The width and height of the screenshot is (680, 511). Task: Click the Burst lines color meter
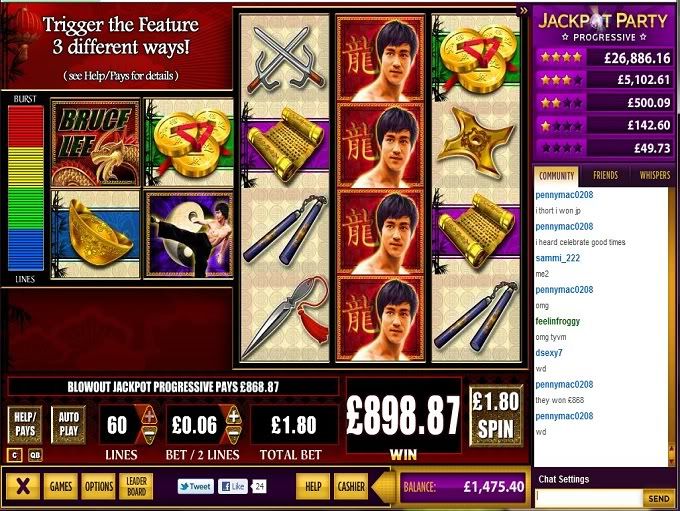[26, 188]
